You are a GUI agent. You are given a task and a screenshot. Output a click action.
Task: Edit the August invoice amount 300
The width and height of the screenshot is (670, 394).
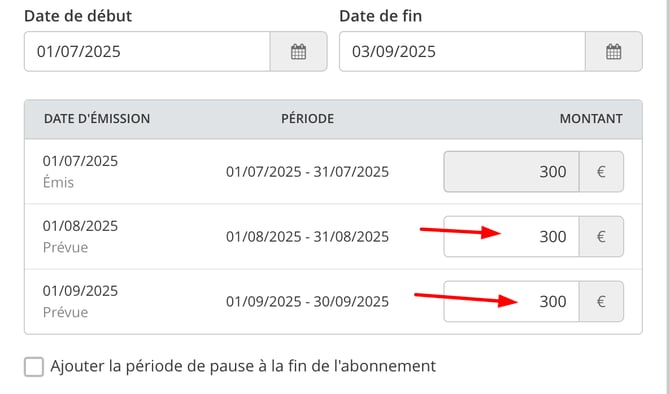pos(511,237)
